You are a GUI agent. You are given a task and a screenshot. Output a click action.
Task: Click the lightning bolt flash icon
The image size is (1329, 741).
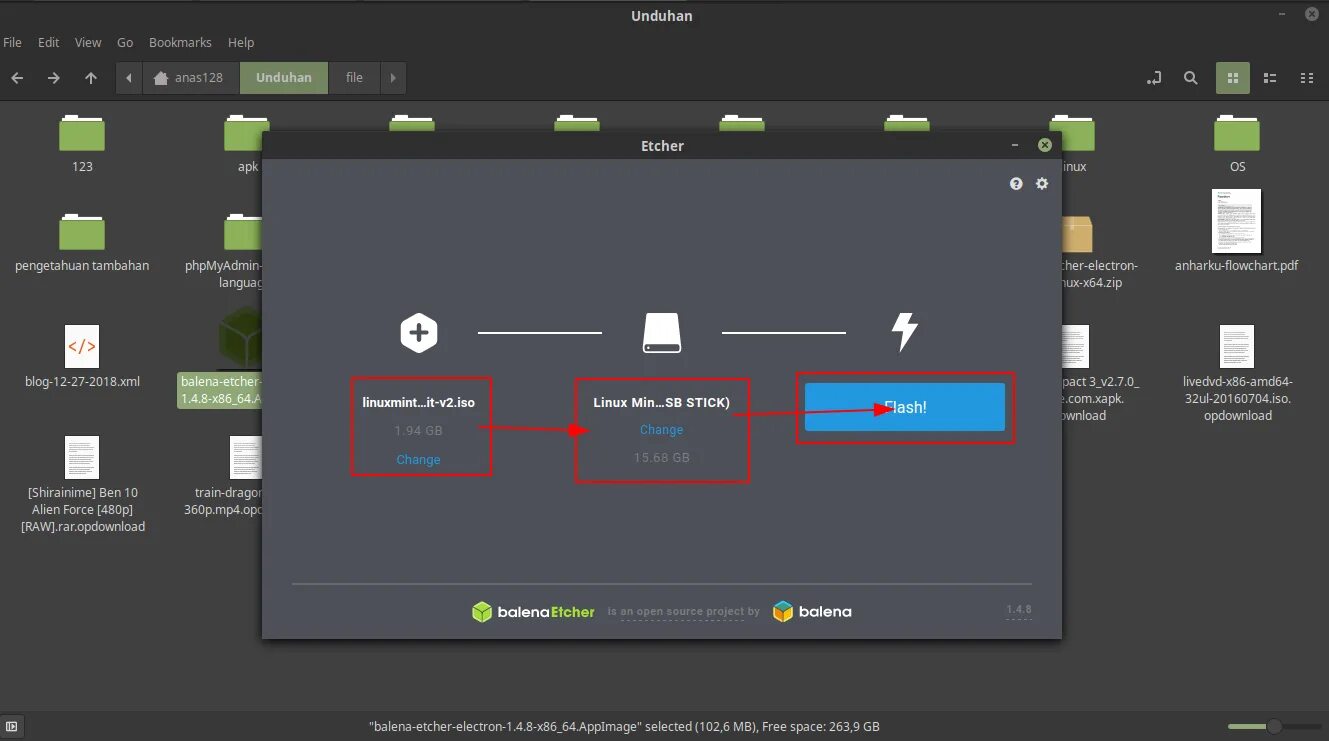pos(905,332)
